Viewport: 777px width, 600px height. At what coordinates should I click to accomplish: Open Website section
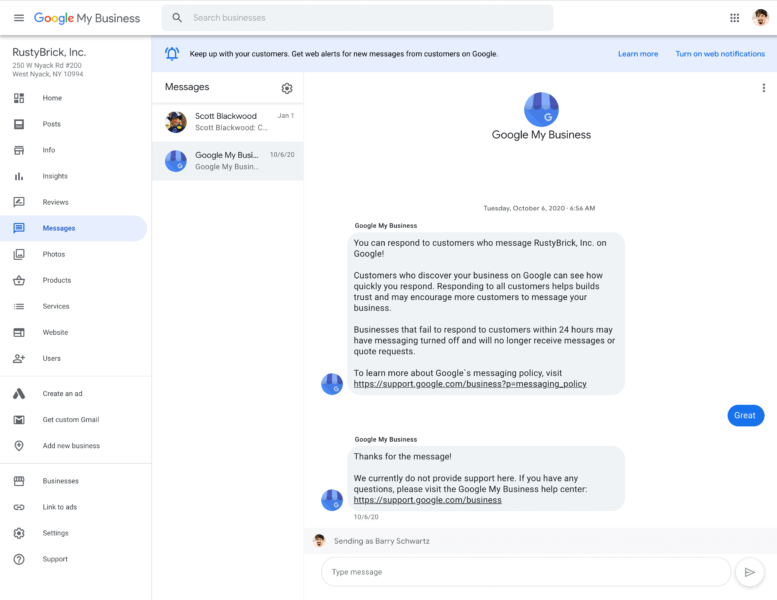tap(55, 332)
